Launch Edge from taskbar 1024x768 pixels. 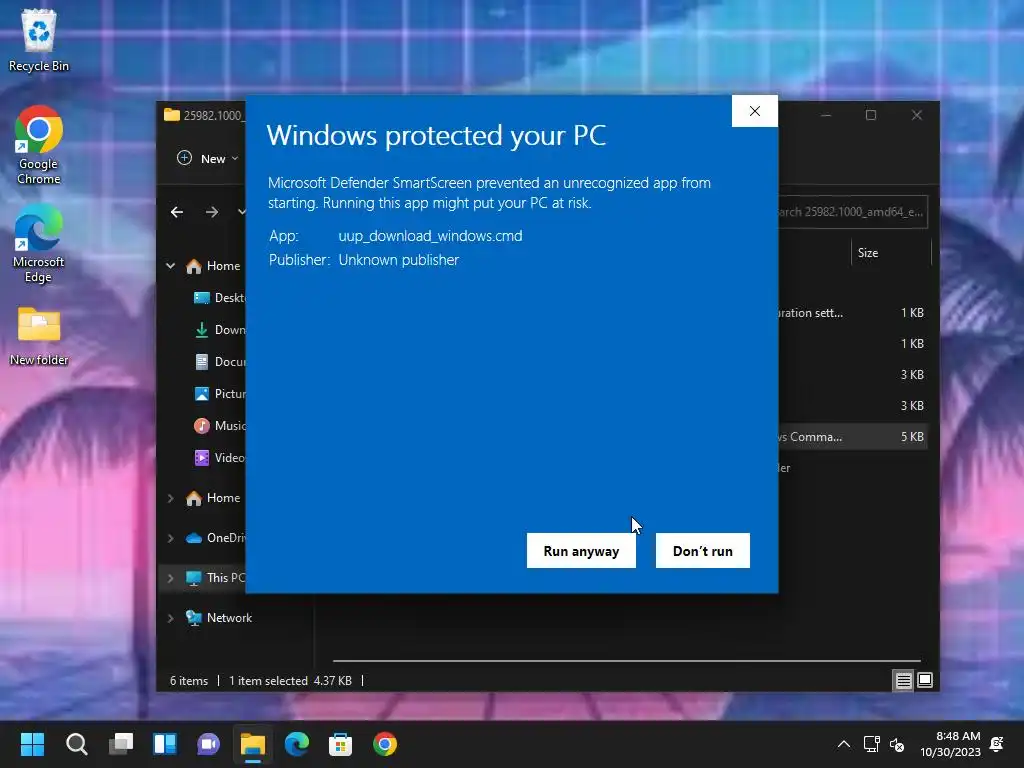(296, 744)
